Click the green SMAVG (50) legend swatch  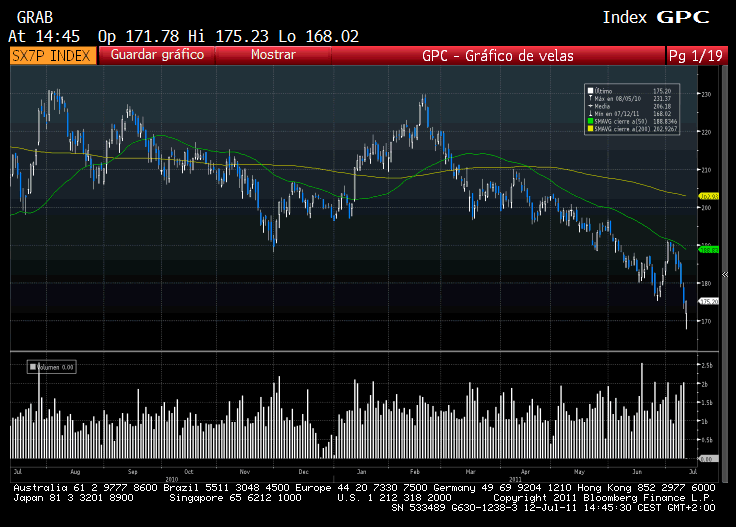click(x=590, y=121)
